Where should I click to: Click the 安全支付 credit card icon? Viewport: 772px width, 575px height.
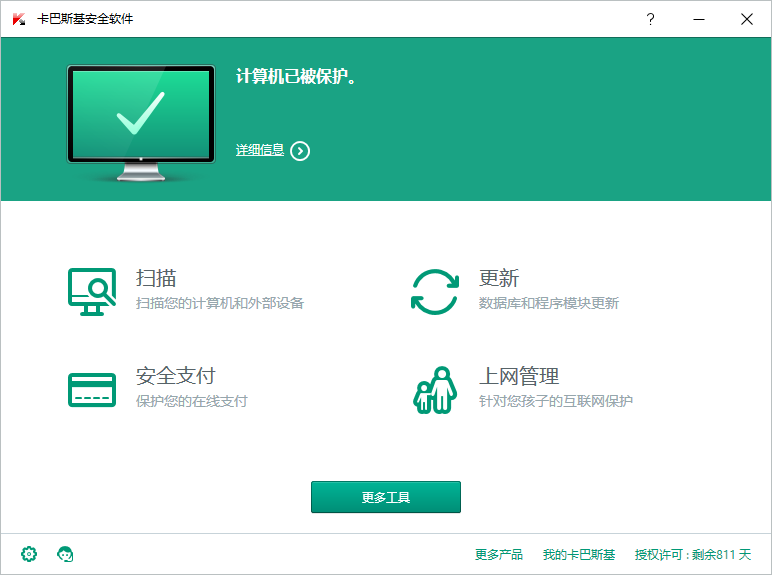click(92, 390)
